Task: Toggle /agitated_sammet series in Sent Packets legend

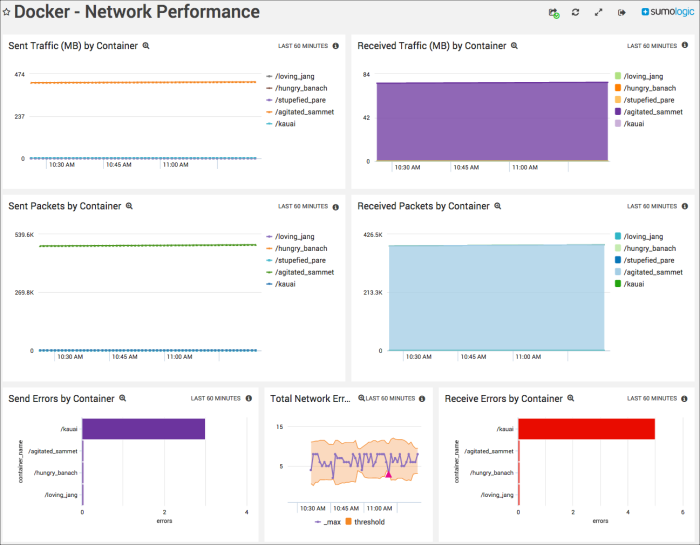Action: [x=304, y=272]
